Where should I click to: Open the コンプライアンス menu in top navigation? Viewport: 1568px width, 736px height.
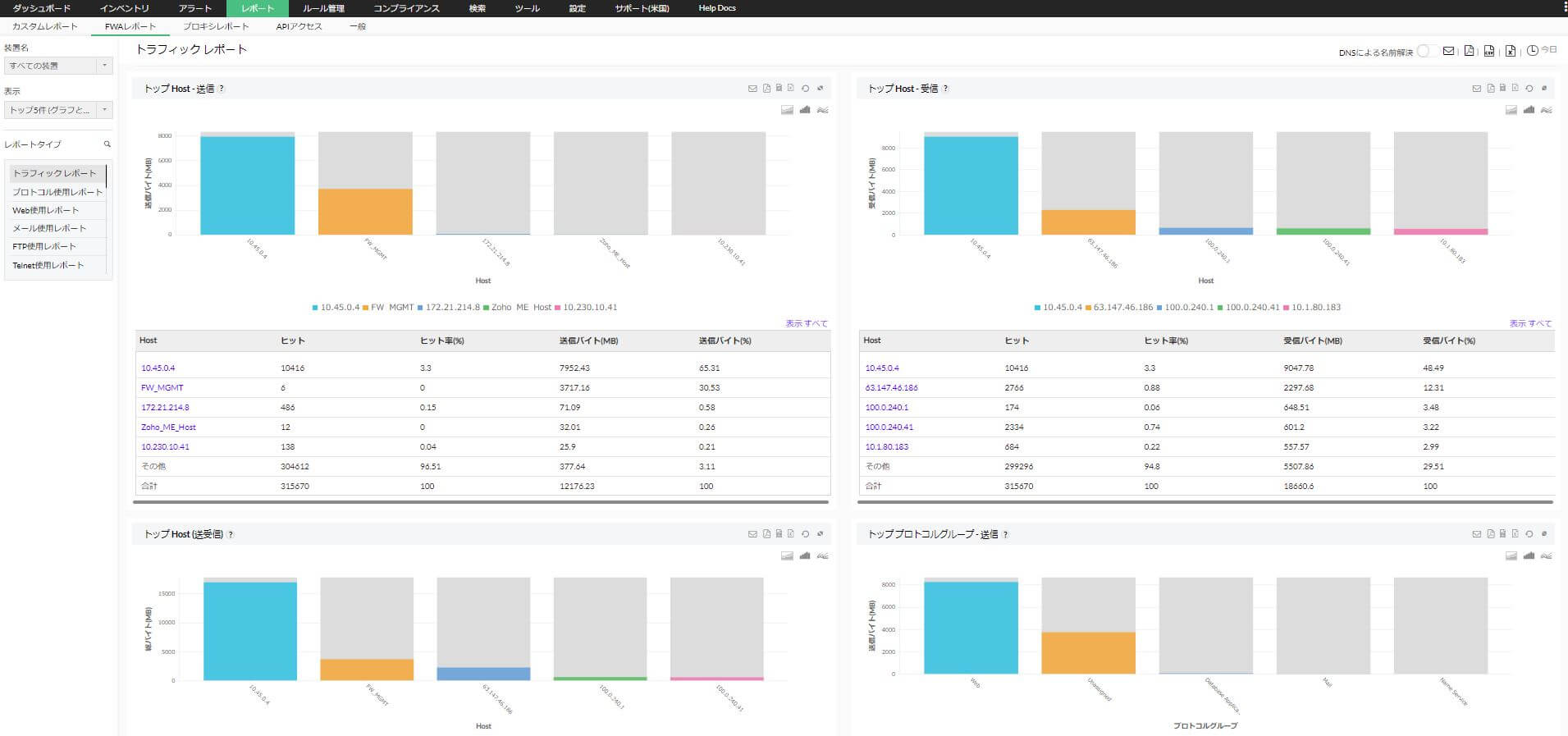click(x=406, y=8)
